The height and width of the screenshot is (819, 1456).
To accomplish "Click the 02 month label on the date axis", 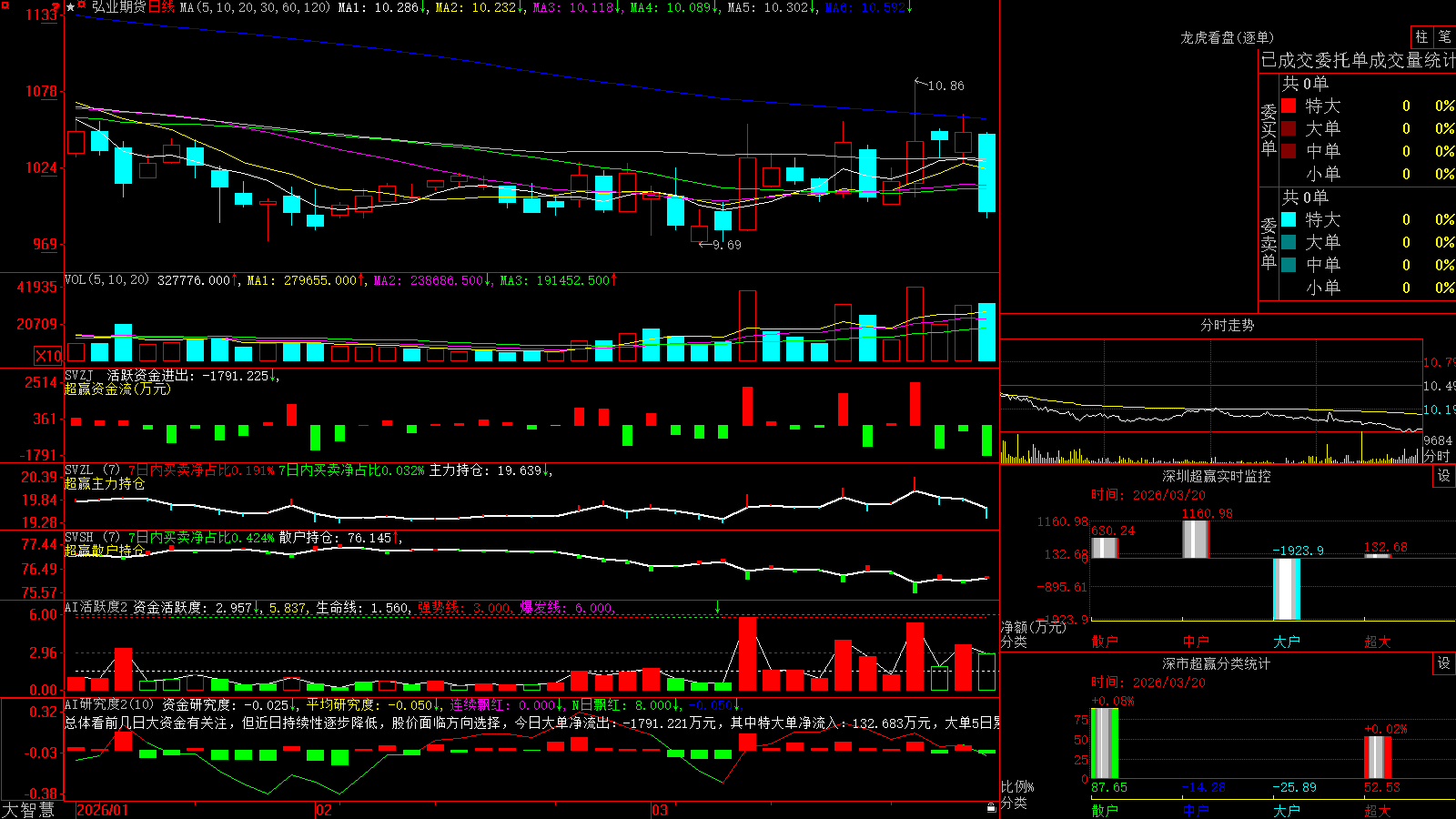I will (323, 810).
